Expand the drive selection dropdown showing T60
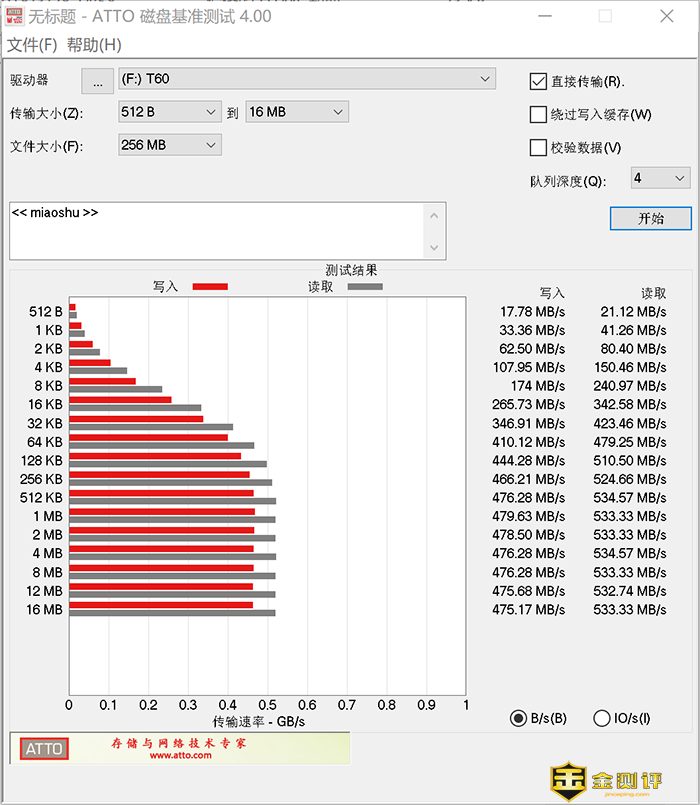This screenshot has width=700, height=805. coord(485,79)
